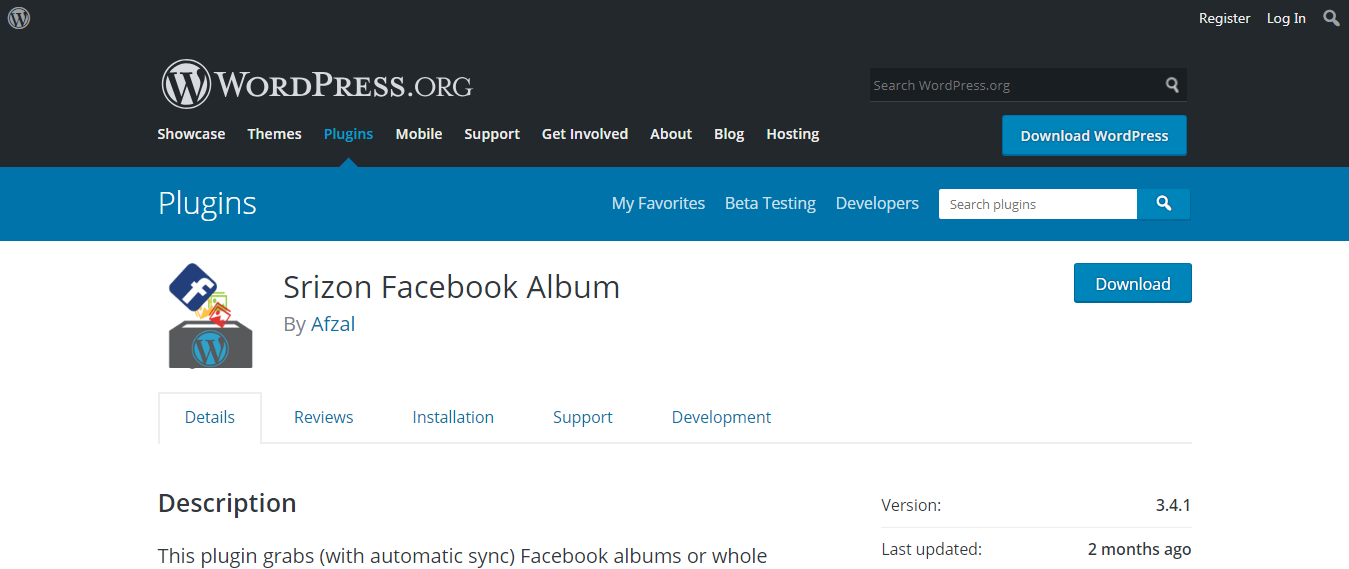The width and height of the screenshot is (1349, 569).
Task: Click the Srizon Facebook Album plugin icon
Action: pos(210,315)
